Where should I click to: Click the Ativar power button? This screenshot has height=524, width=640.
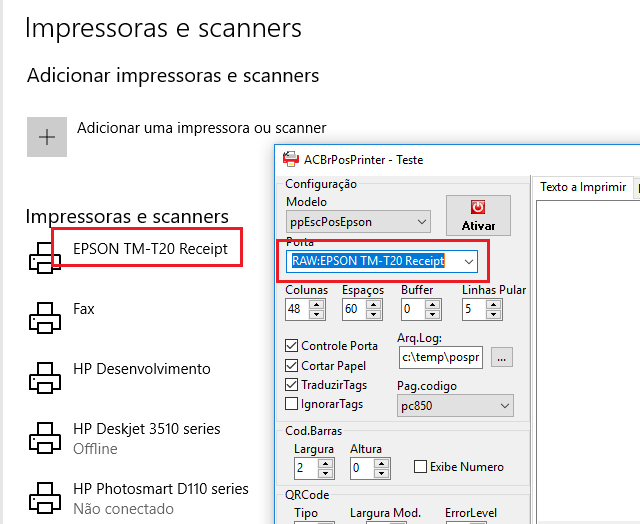[478, 215]
